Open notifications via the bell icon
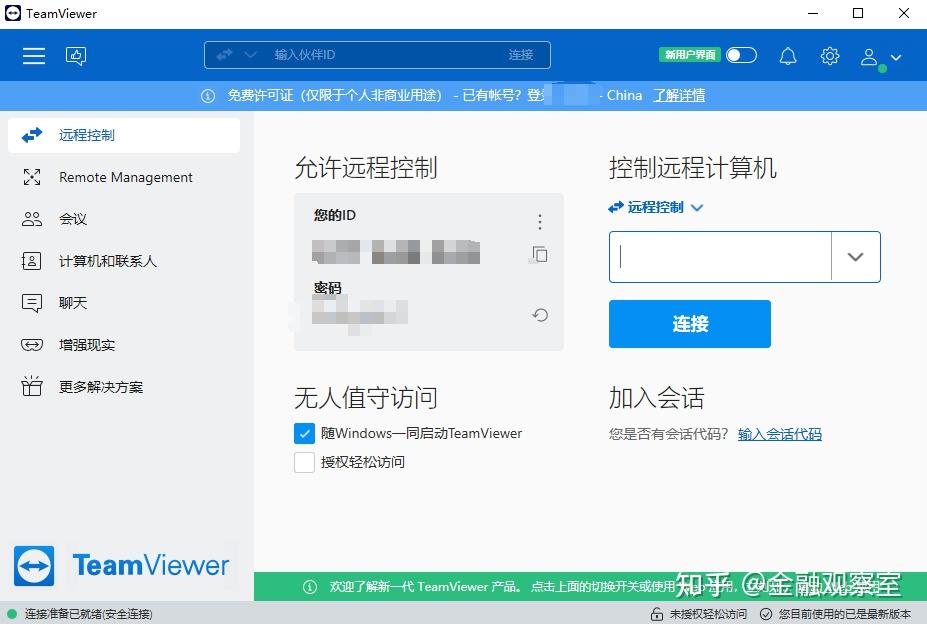The width and height of the screenshot is (927, 624). click(787, 55)
